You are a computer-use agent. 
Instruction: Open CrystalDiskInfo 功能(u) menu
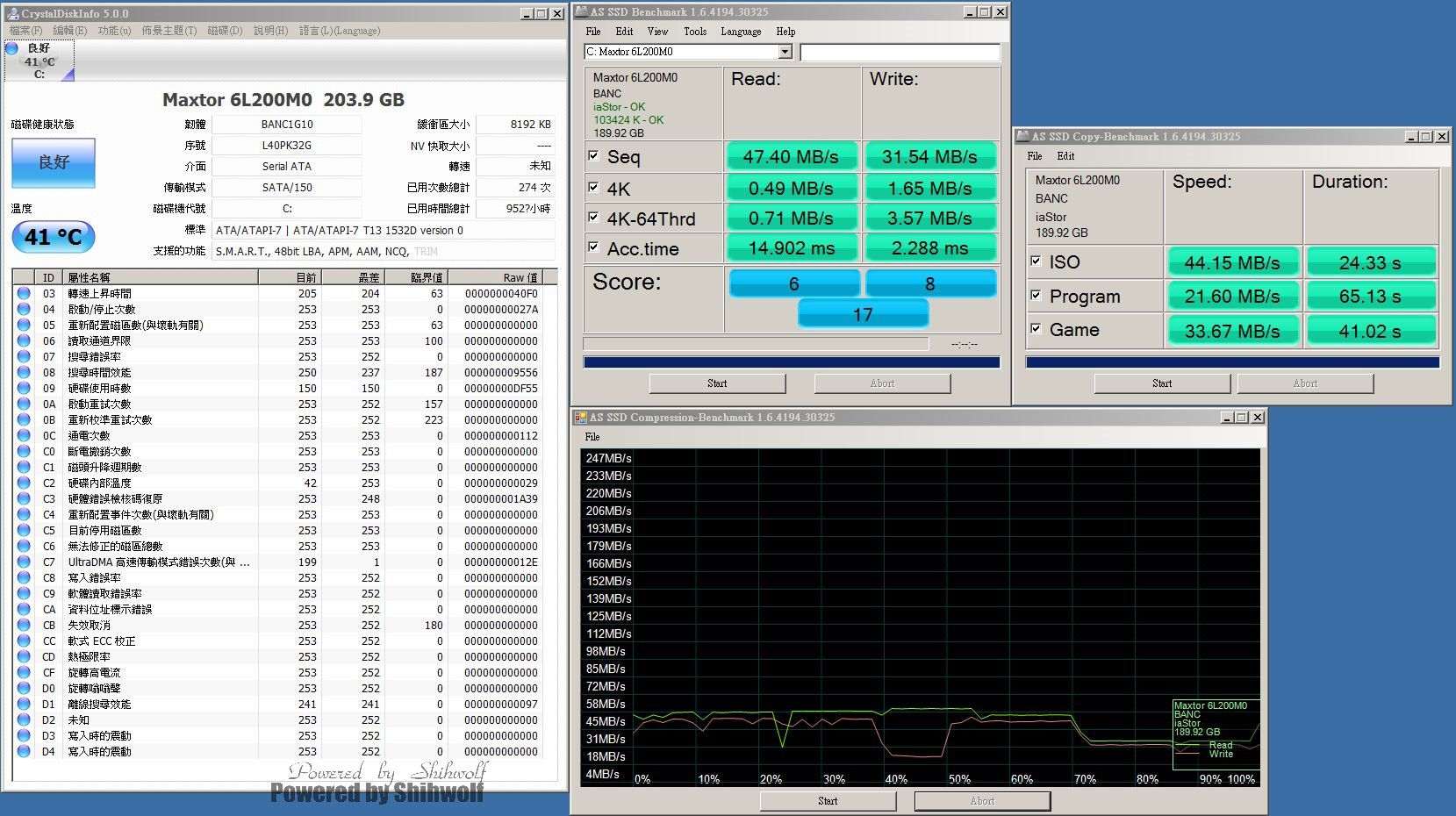pos(114,31)
